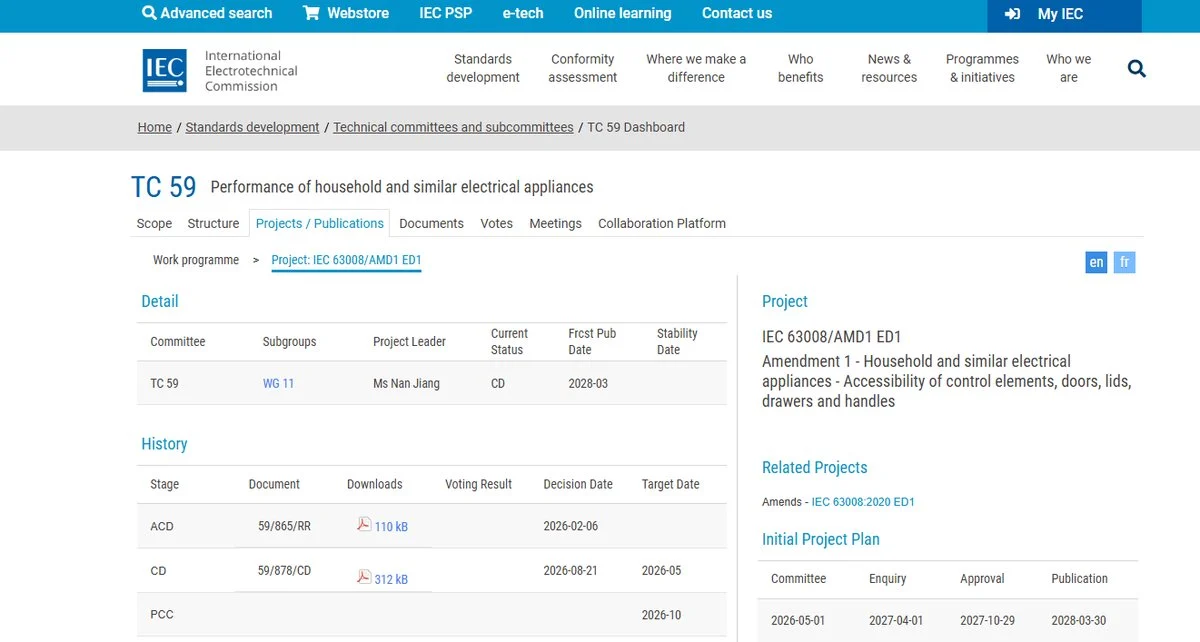
Task: Open the Online learning link
Action: 623,13
